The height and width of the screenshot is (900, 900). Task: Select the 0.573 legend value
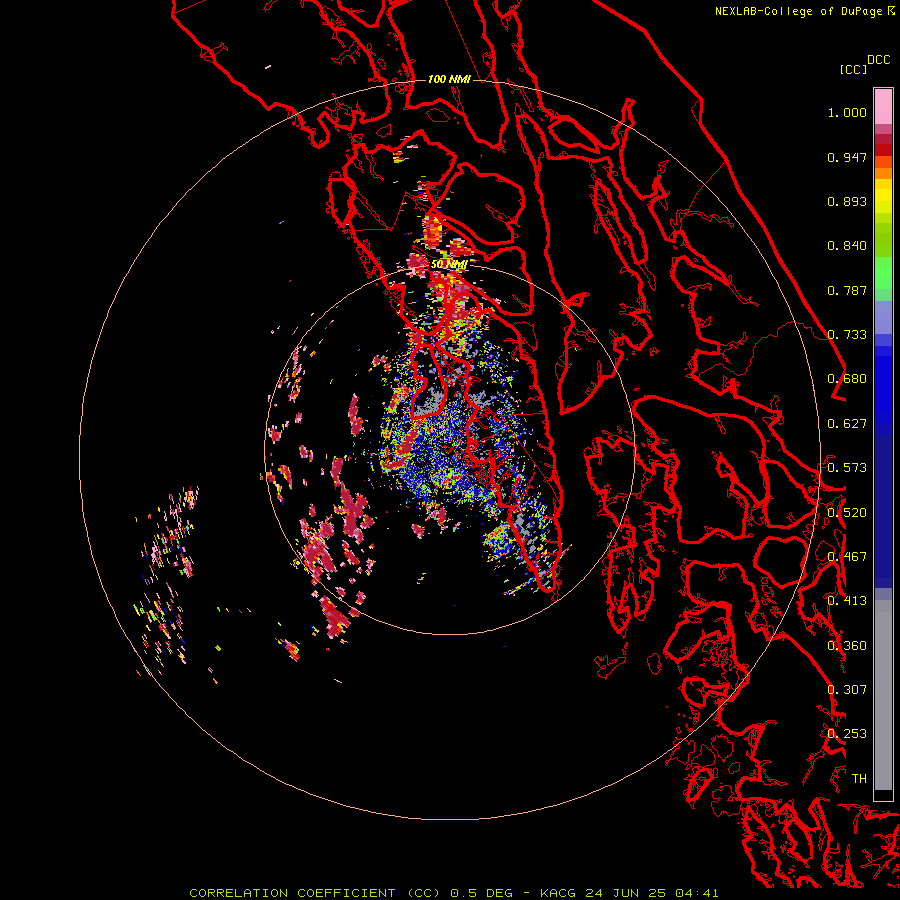(x=847, y=468)
